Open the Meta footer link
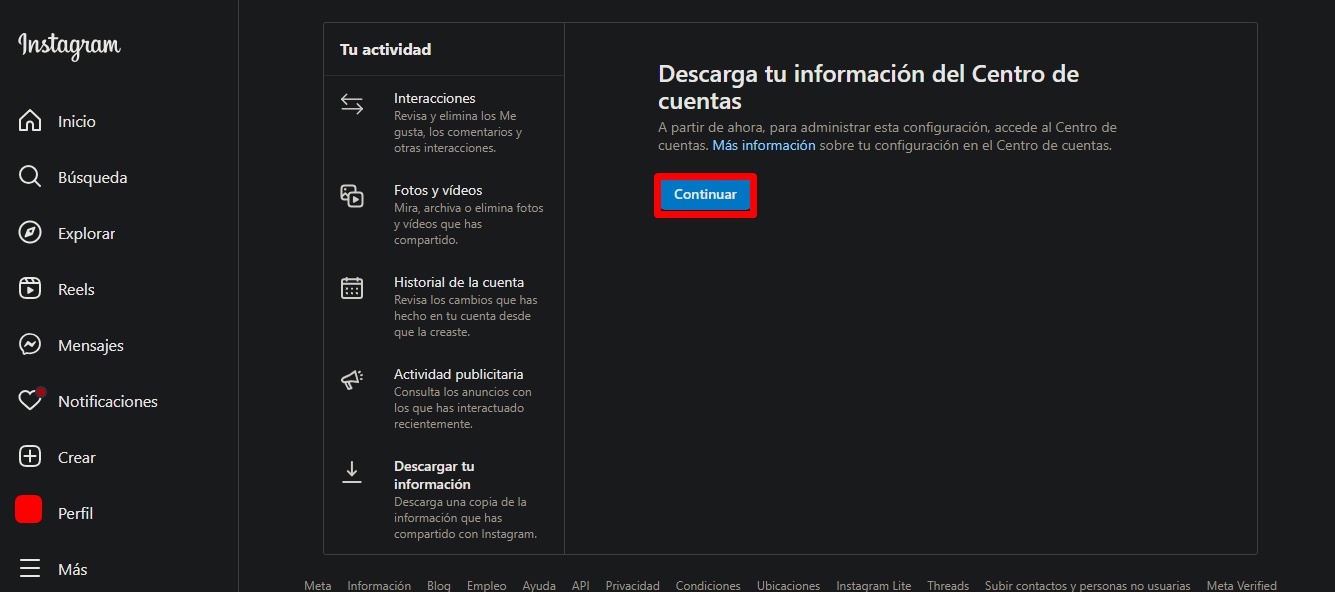The image size is (1335, 592). (x=317, y=586)
